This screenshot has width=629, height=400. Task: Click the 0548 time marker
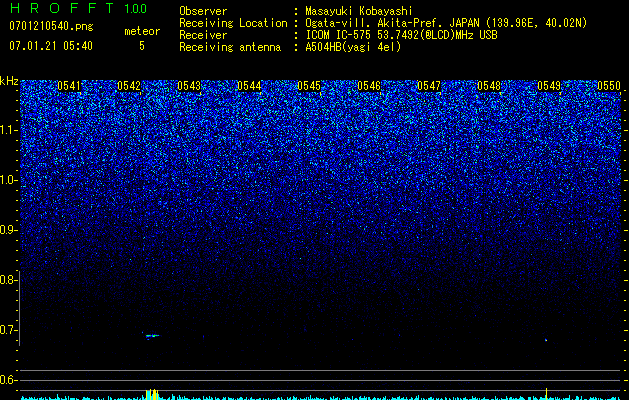(x=489, y=86)
